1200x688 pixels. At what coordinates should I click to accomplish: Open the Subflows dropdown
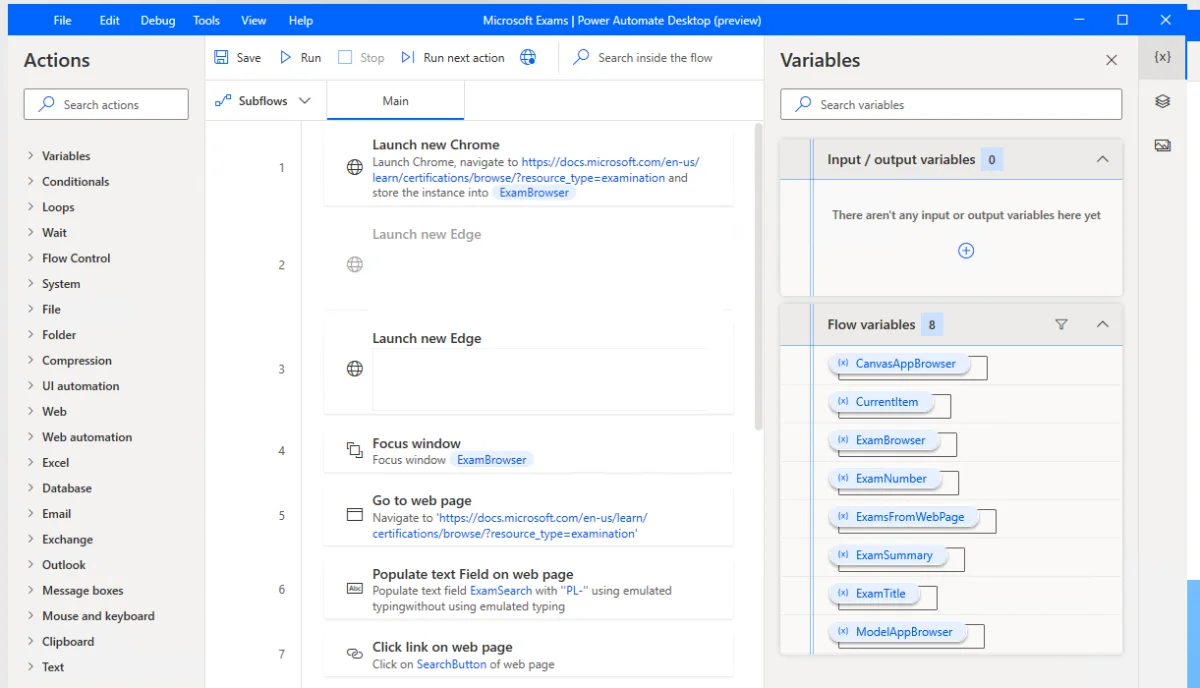(x=263, y=101)
